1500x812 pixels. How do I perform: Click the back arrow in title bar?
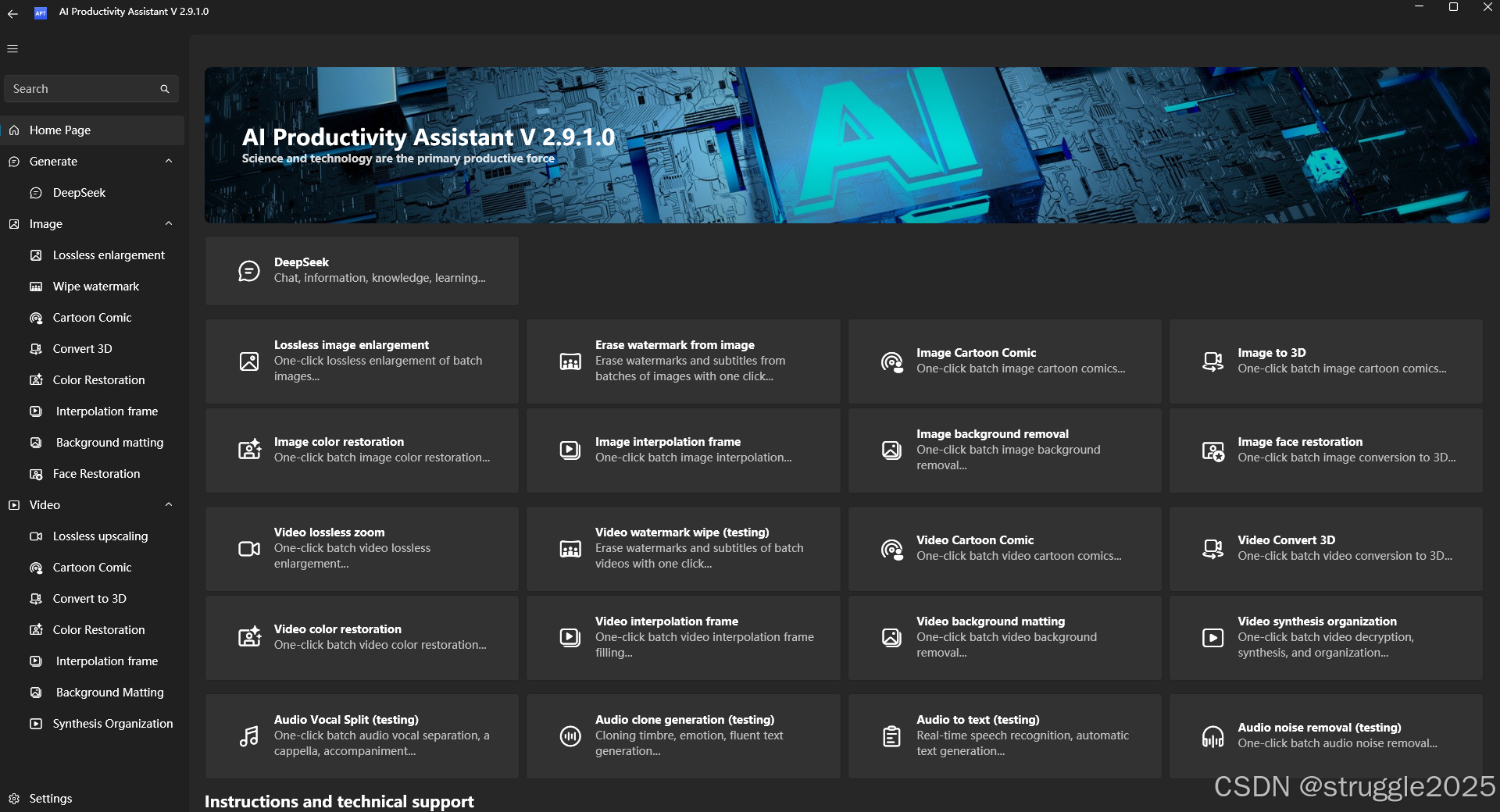click(x=12, y=12)
